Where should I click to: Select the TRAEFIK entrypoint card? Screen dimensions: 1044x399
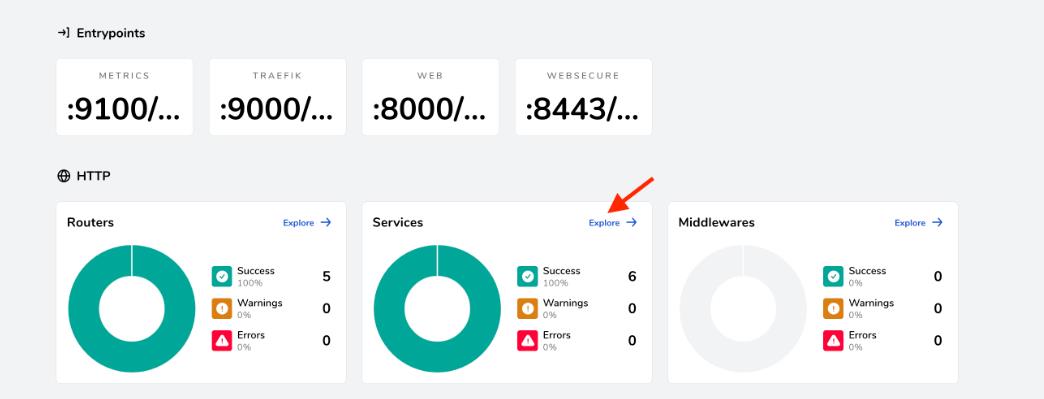point(278,97)
